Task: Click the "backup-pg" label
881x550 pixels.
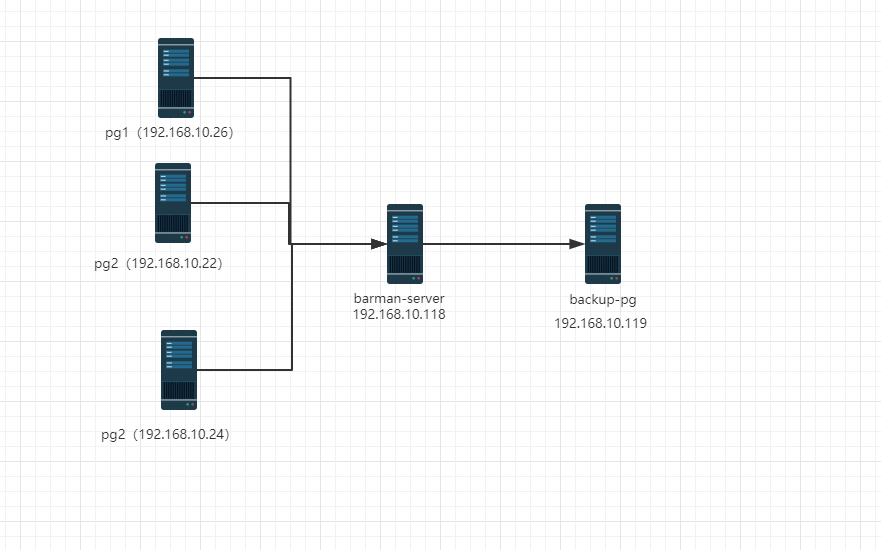Action: click(x=603, y=299)
